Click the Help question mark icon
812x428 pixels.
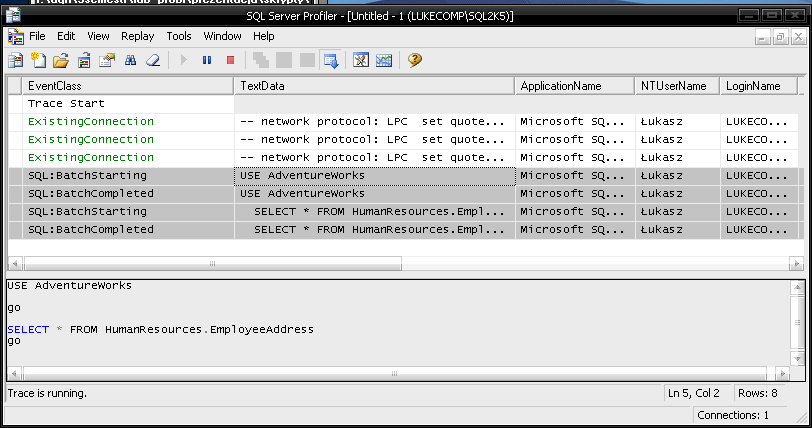pyautogui.click(x=414, y=60)
